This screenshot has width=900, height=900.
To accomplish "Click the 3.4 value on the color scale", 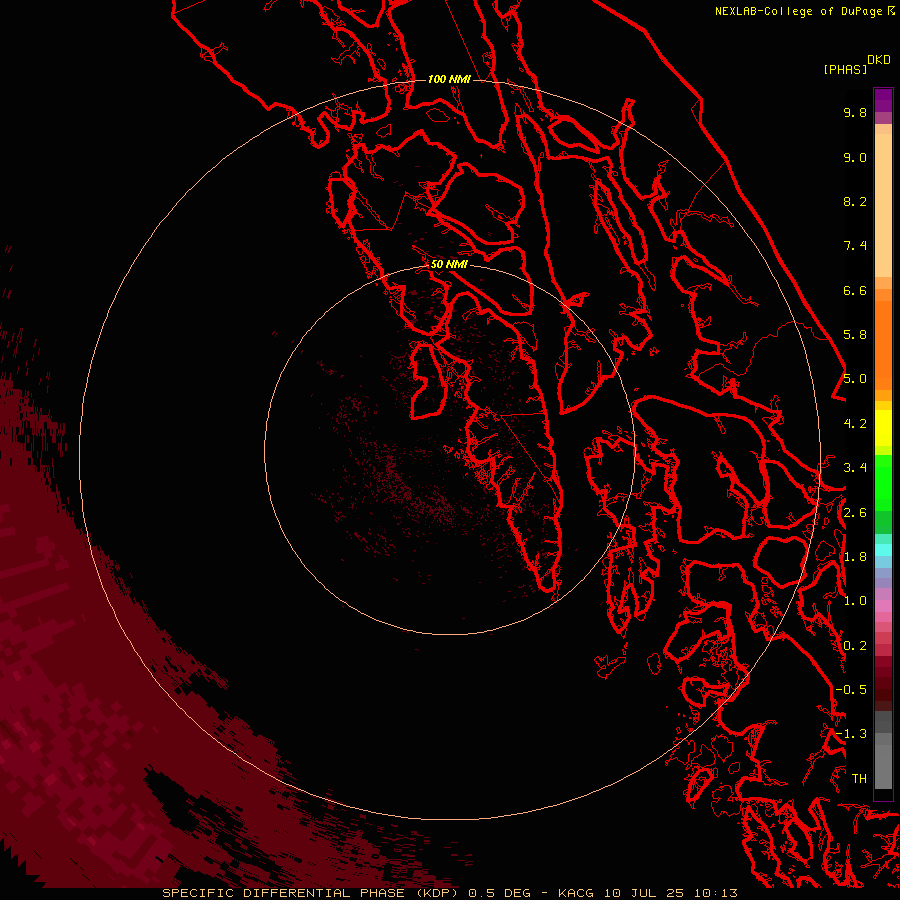I will [855, 468].
